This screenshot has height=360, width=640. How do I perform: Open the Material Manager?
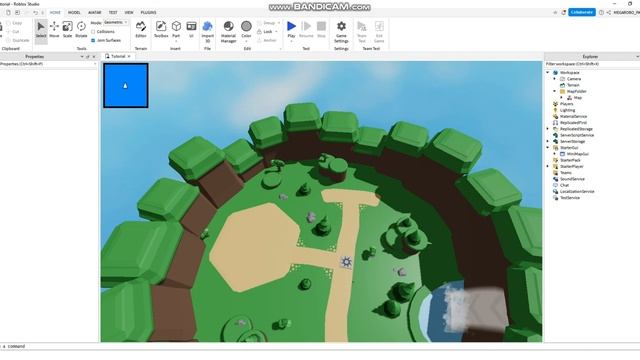click(229, 32)
